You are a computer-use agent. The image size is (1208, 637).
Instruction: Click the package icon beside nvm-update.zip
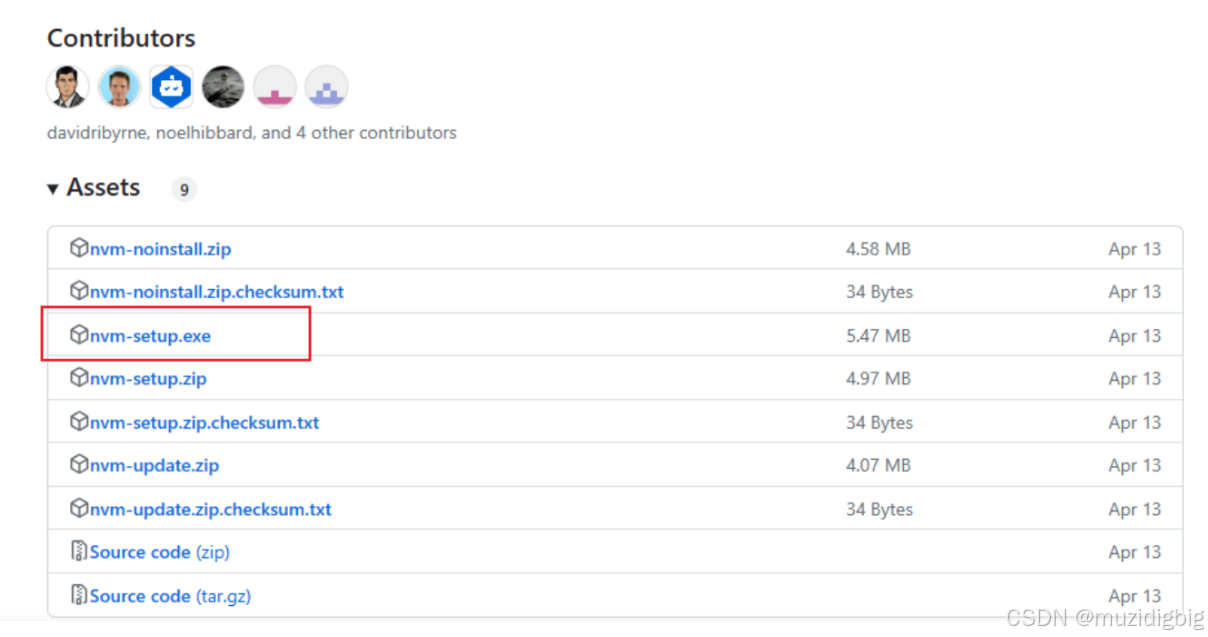point(79,465)
